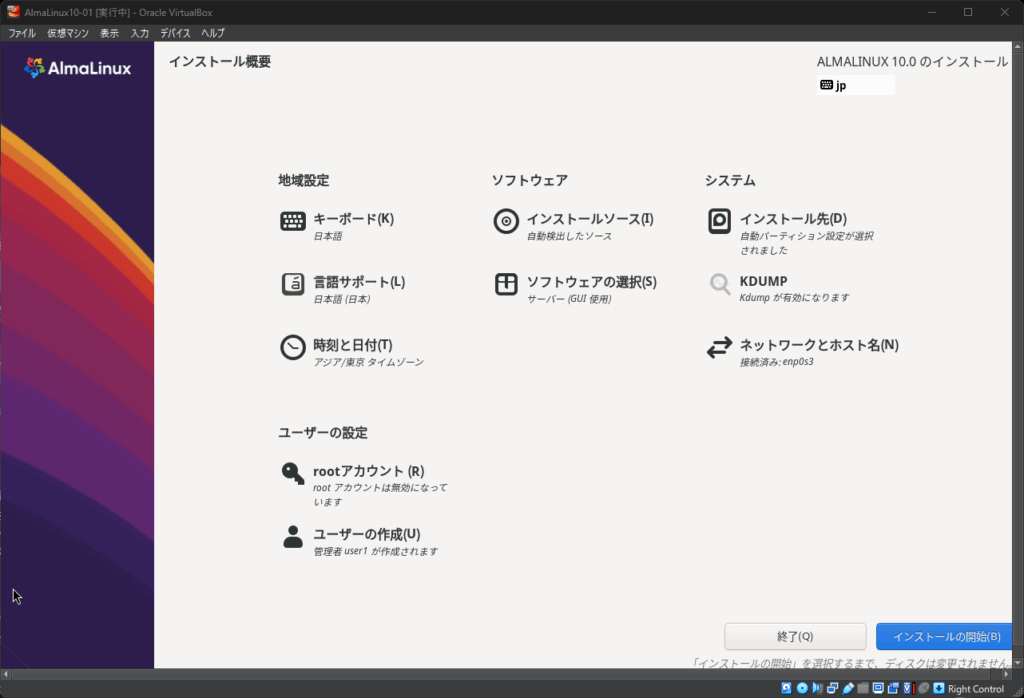The height and width of the screenshot is (698, 1024).
Task: Click the mouse integration icon in status bar
Action: tap(923, 688)
